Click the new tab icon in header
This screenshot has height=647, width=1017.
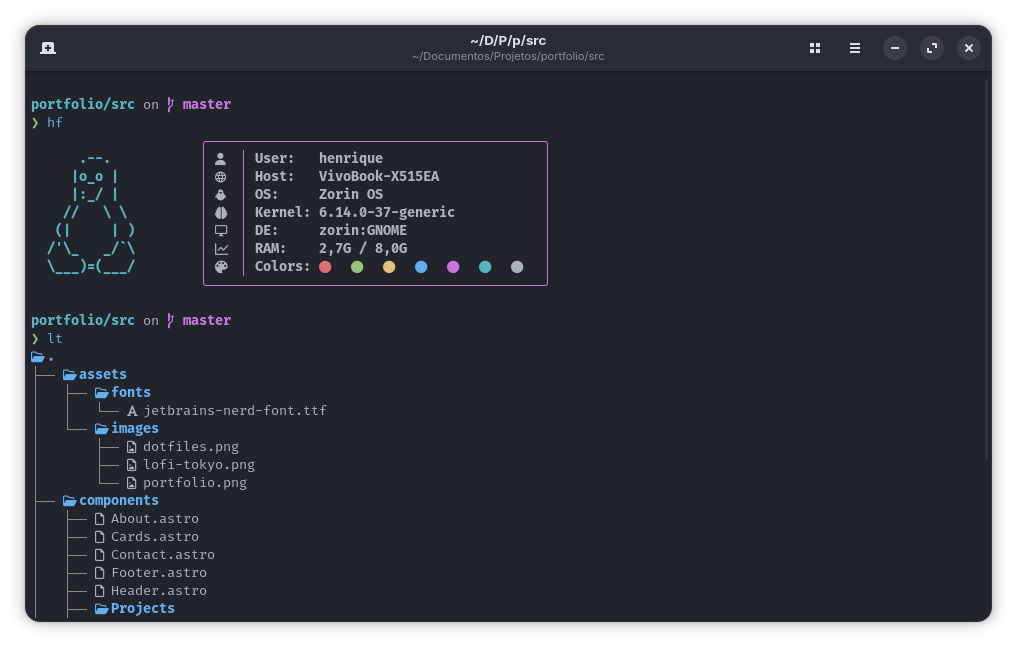pos(48,48)
